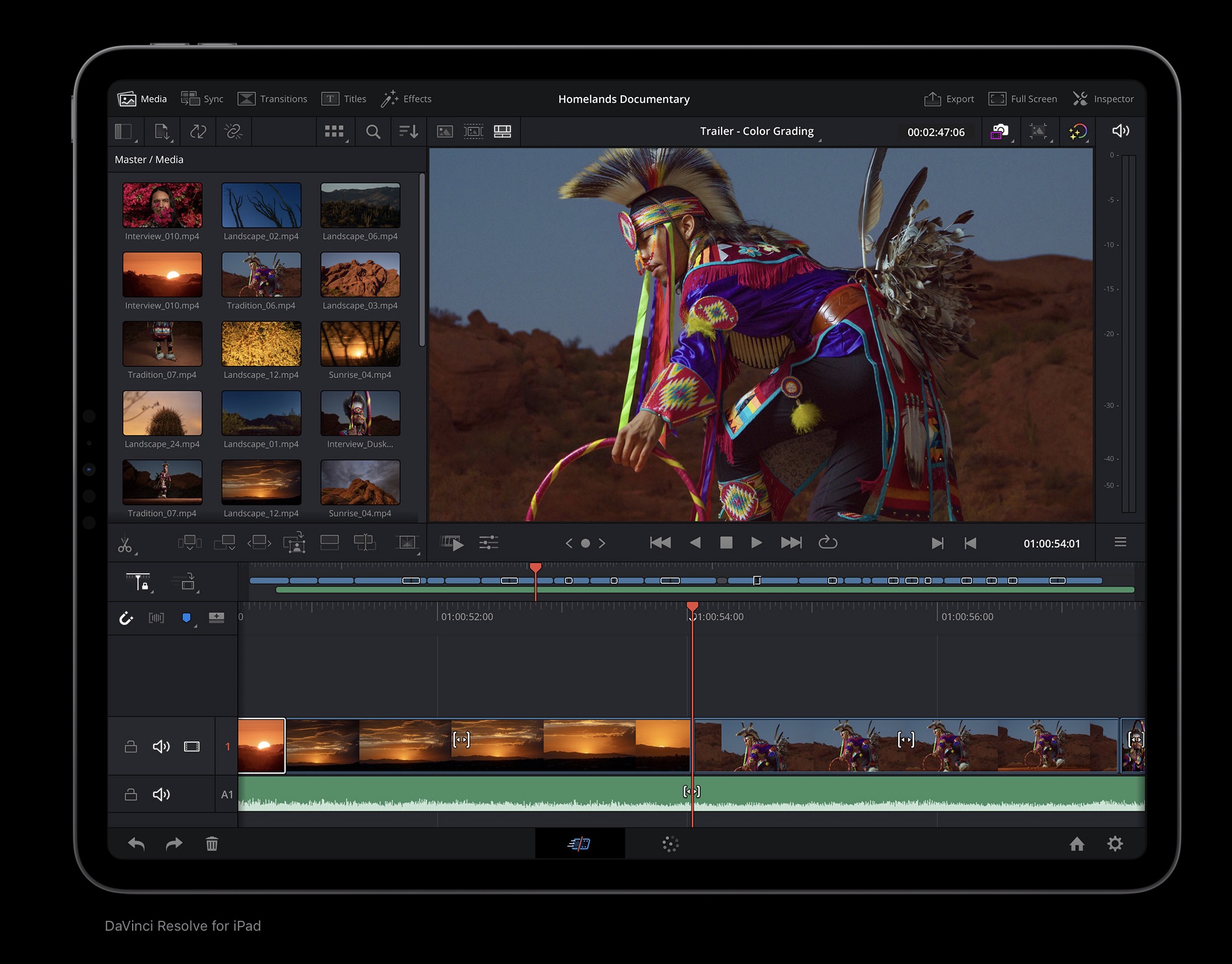Select the Sunrise_04.mp4 thumbnail

pos(359,345)
